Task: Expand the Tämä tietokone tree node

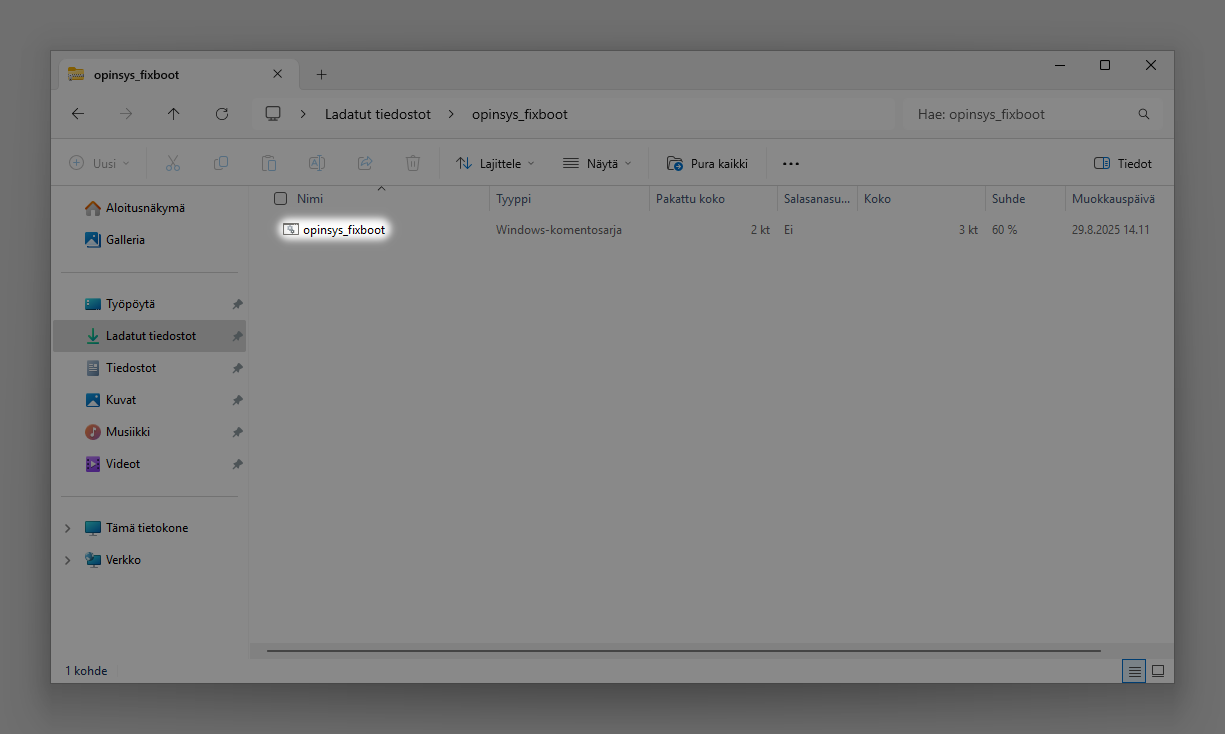Action: (68, 528)
